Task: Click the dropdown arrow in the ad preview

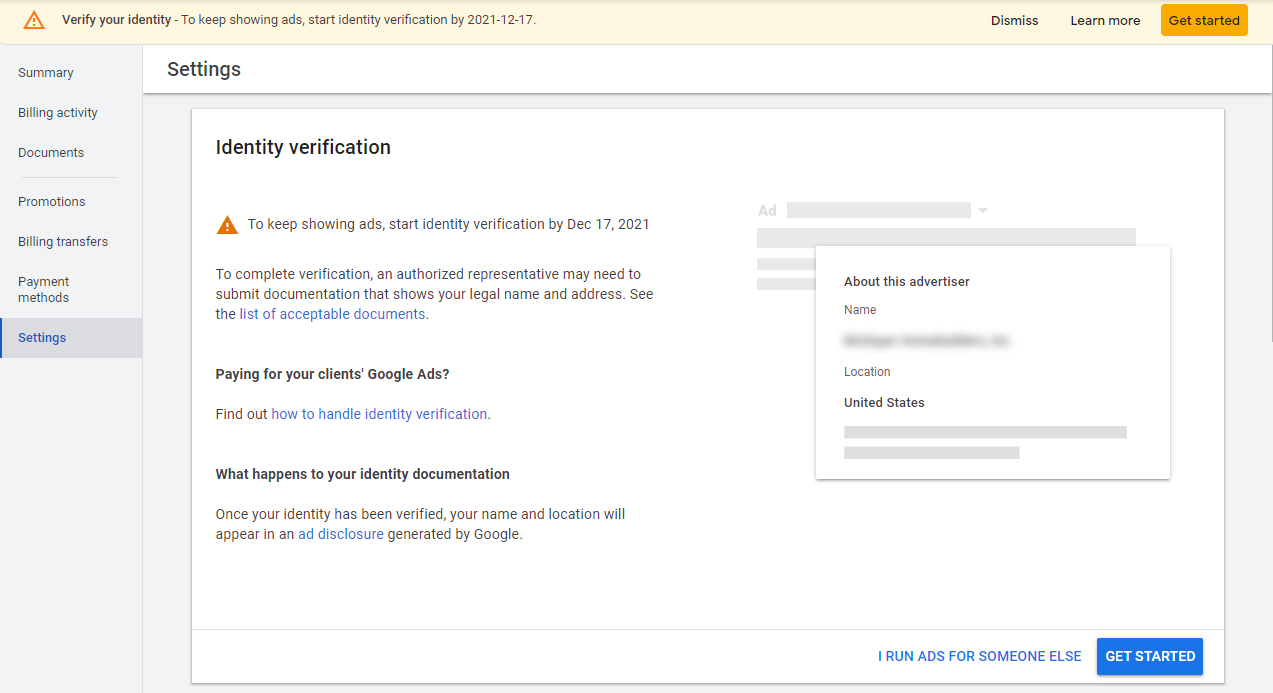Action: 983,211
